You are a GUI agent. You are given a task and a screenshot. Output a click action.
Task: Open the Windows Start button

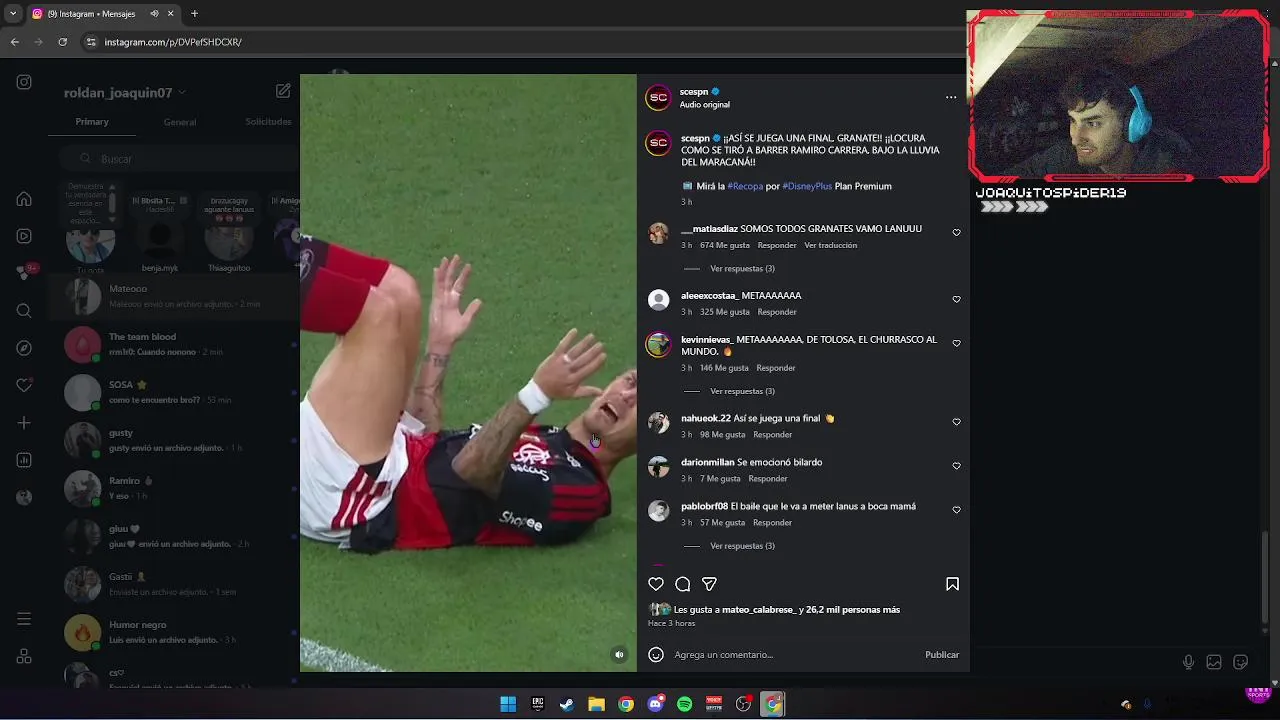[508, 704]
